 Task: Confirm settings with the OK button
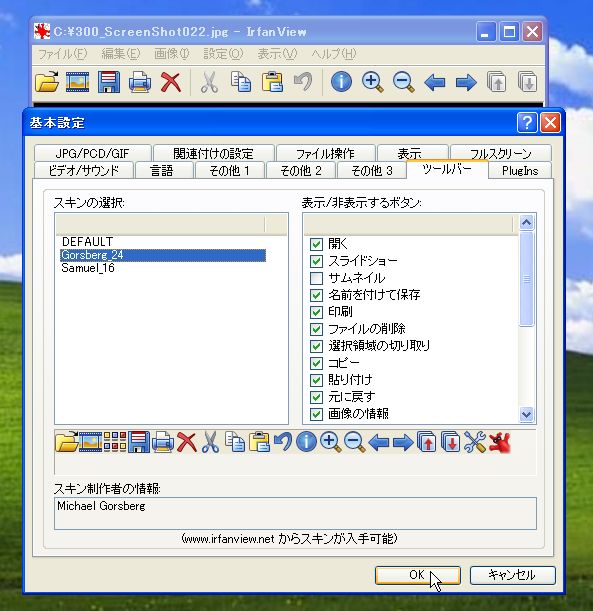pos(418,575)
